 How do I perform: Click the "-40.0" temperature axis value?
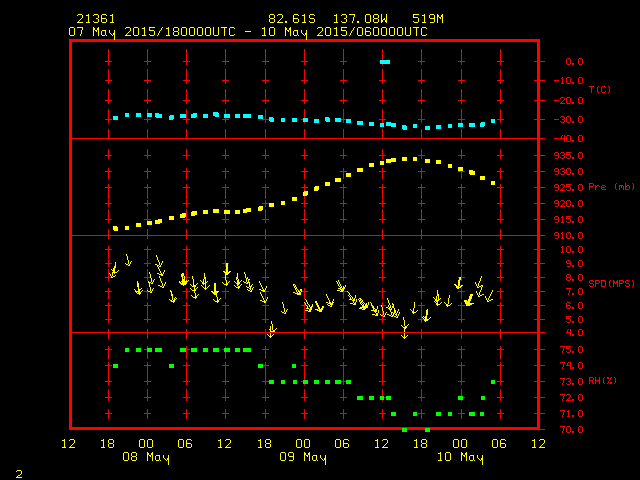pos(569,139)
